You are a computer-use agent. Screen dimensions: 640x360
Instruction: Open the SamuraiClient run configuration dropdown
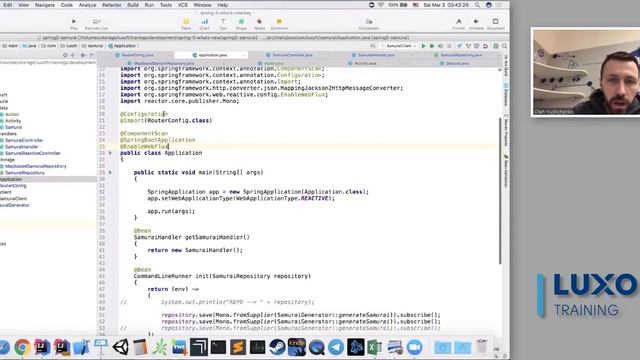pyautogui.click(x=400, y=46)
